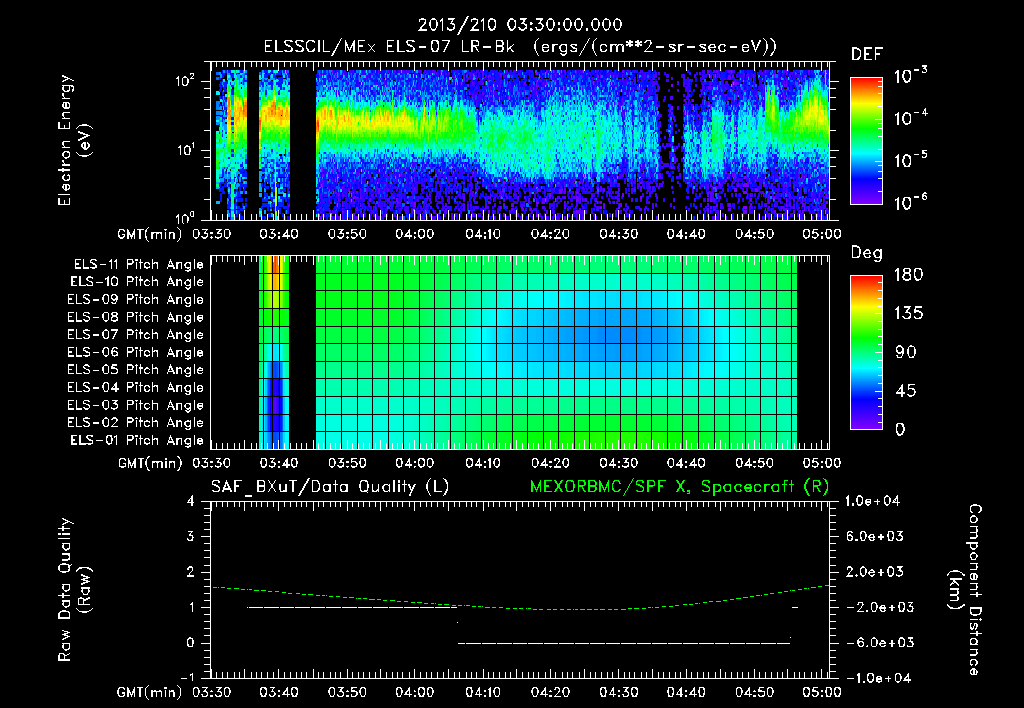Click the 03:50 tick label under the bottom panel

tap(347, 692)
